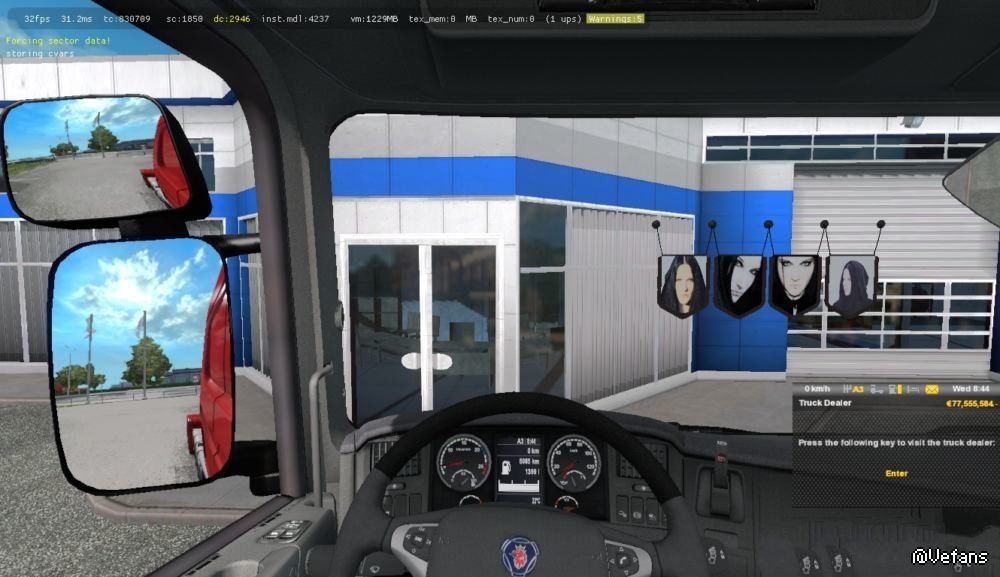Click the Wed 8:44 clock display
Viewport: 1000px width, 577px height.
(972, 388)
